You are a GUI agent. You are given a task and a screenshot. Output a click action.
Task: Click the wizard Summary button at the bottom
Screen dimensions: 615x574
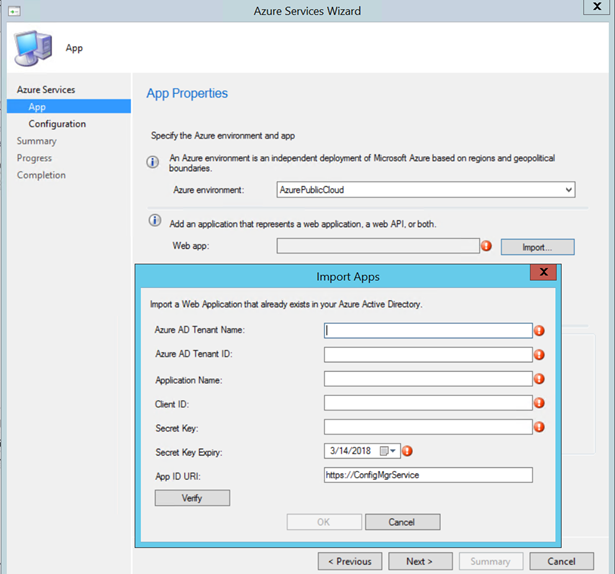(491, 561)
